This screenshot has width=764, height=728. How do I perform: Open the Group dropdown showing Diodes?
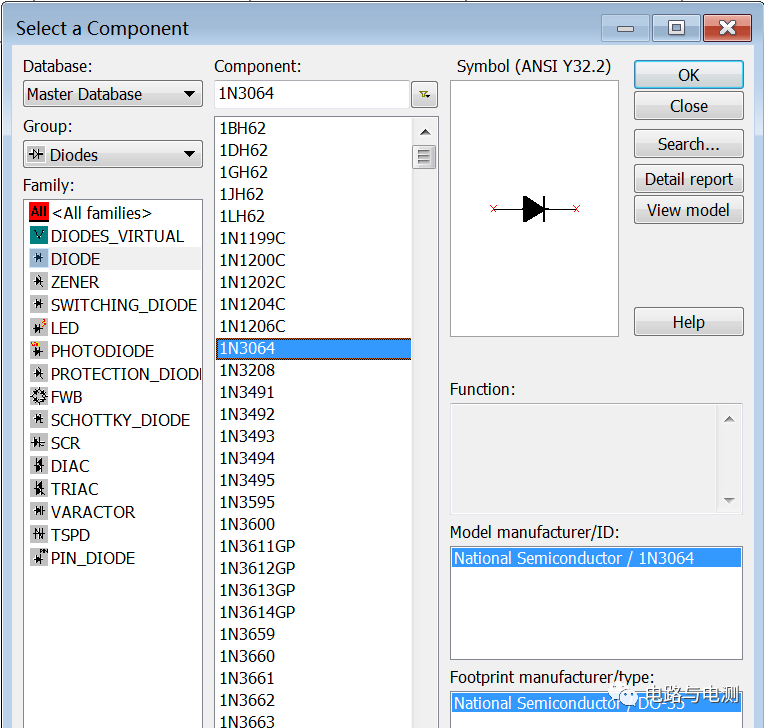coord(113,154)
